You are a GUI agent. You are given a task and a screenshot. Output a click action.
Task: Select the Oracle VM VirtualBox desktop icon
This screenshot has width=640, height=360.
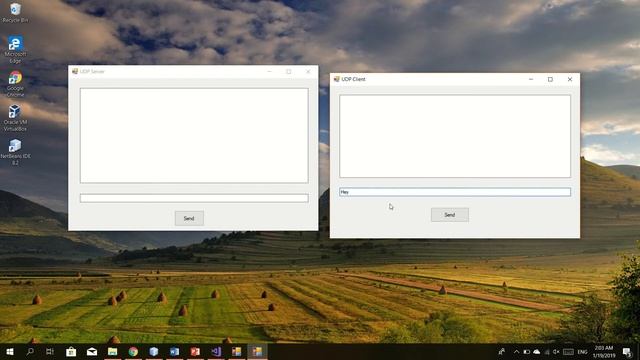pos(15,118)
